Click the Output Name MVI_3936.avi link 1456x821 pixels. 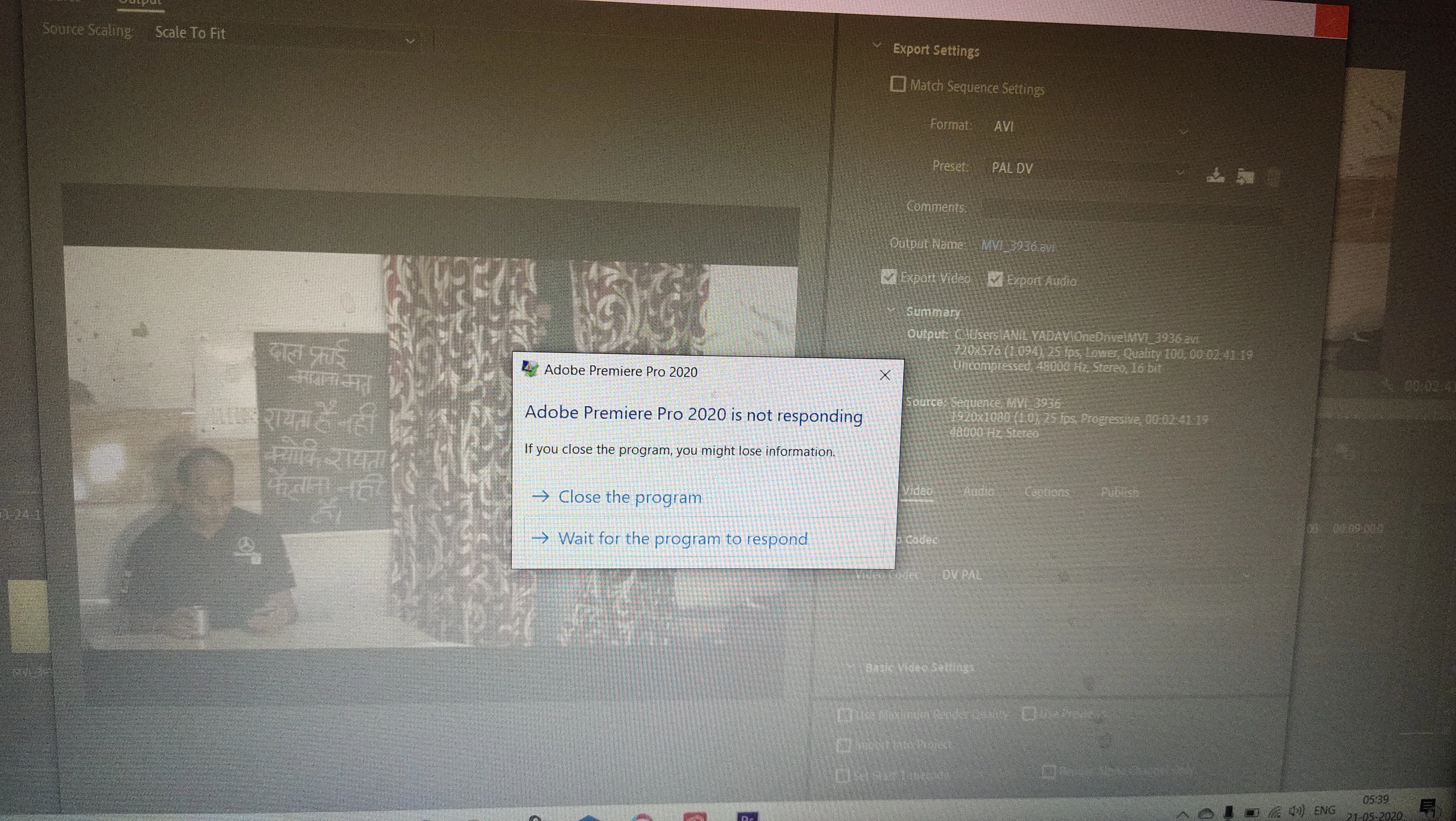[1017, 246]
